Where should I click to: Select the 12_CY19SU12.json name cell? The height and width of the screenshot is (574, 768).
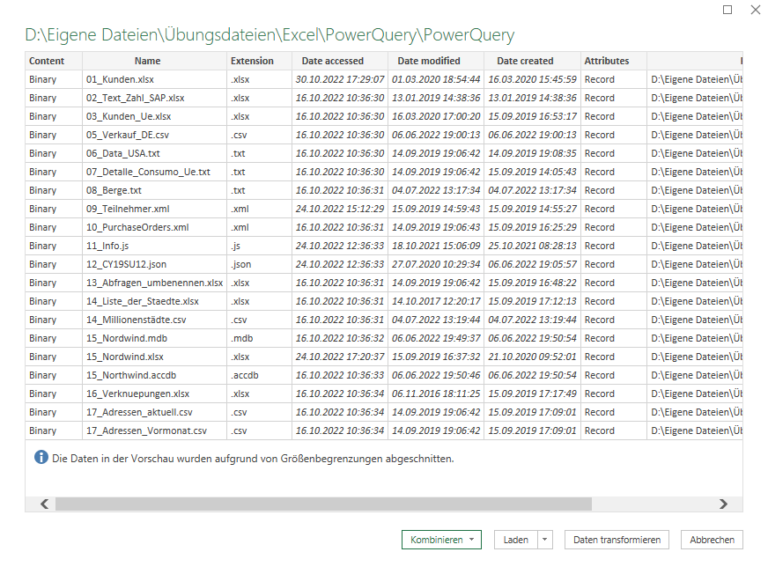coord(154,264)
